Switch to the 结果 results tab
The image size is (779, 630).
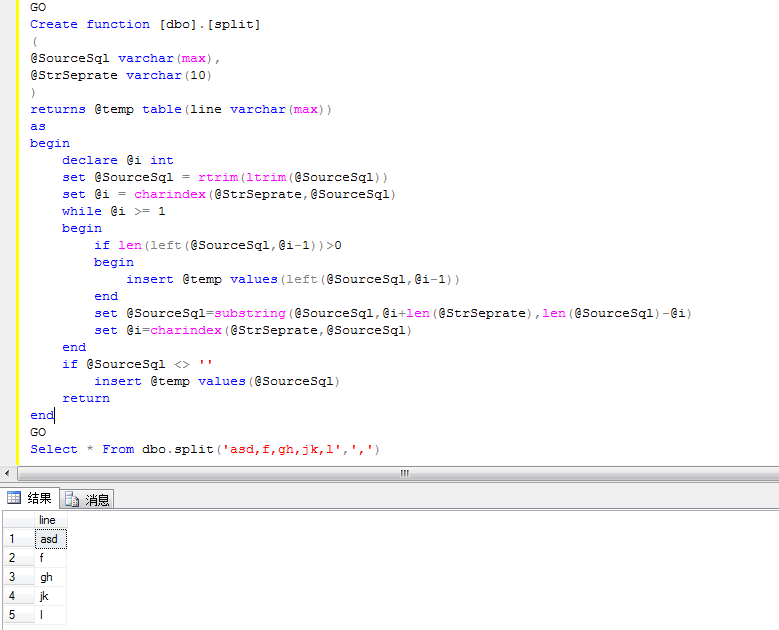[30, 498]
